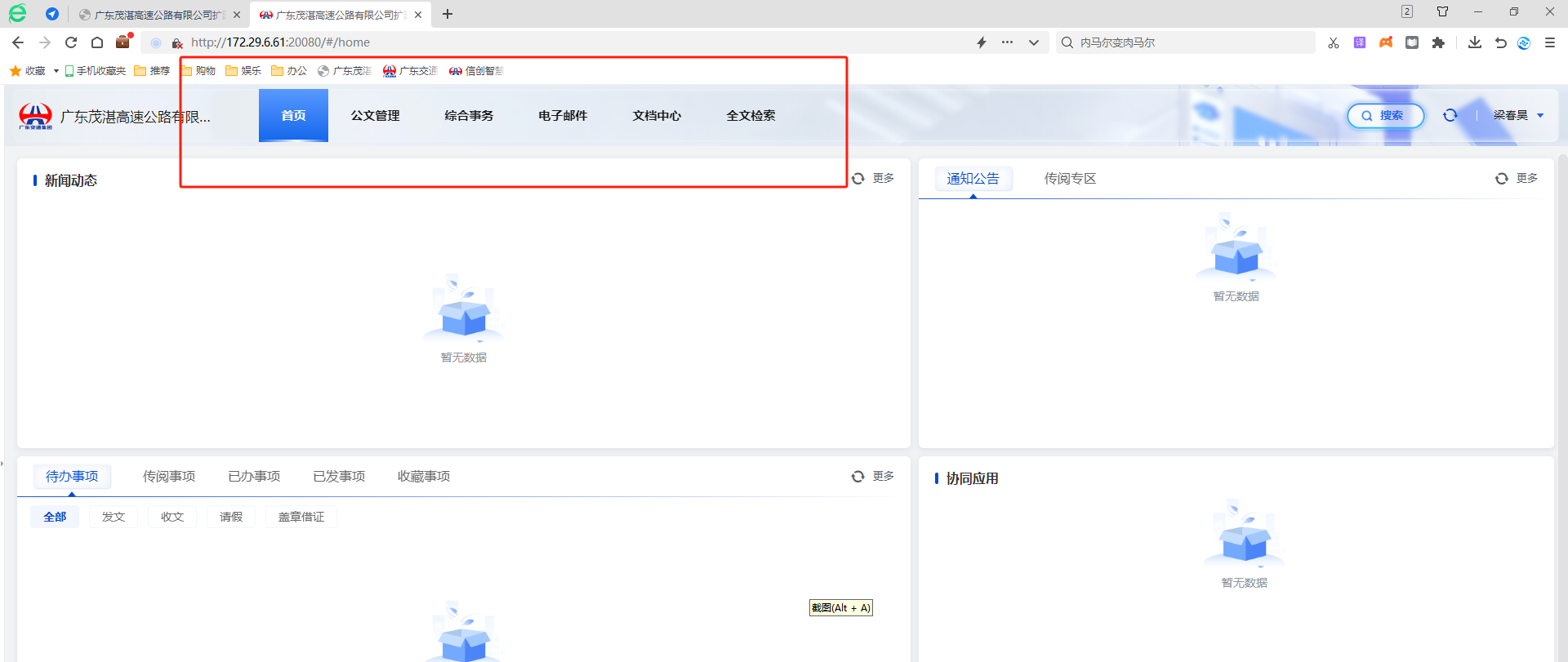This screenshot has height=662, width=1568.
Task: Open 更多 in the 通知公告 panel
Action: click(1527, 179)
